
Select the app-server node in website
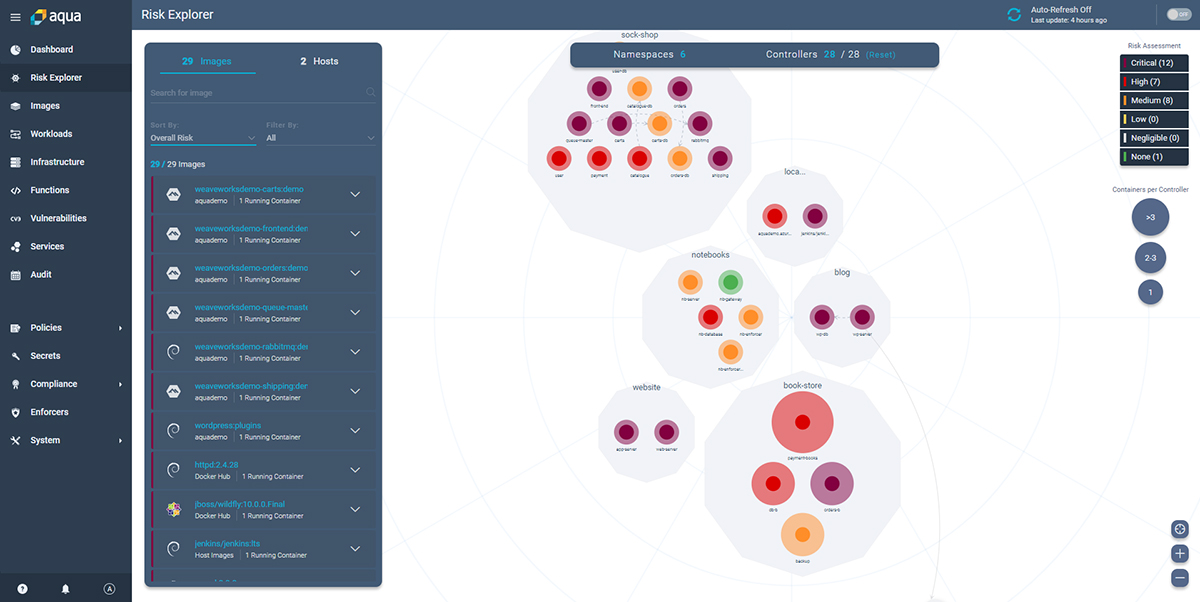(627, 433)
